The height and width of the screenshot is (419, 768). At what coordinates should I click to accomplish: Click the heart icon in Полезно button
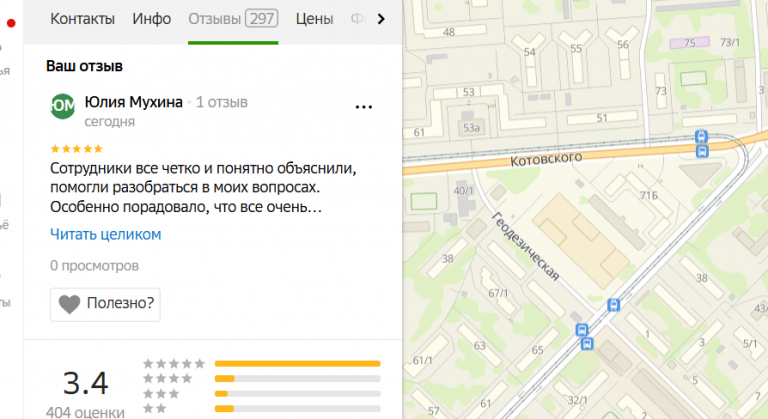[69, 304]
